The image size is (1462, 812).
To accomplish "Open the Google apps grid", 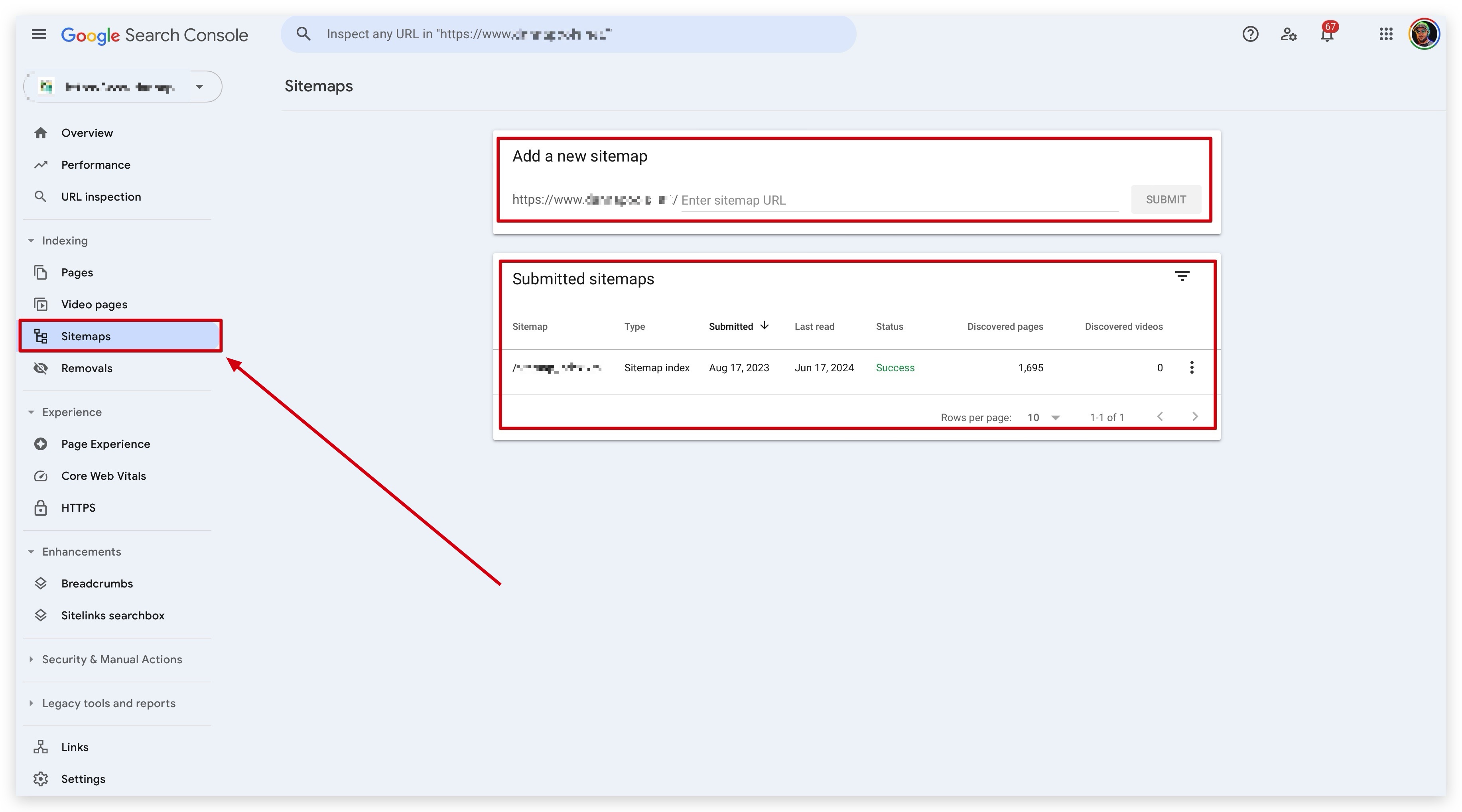I will tap(1385, 34).
